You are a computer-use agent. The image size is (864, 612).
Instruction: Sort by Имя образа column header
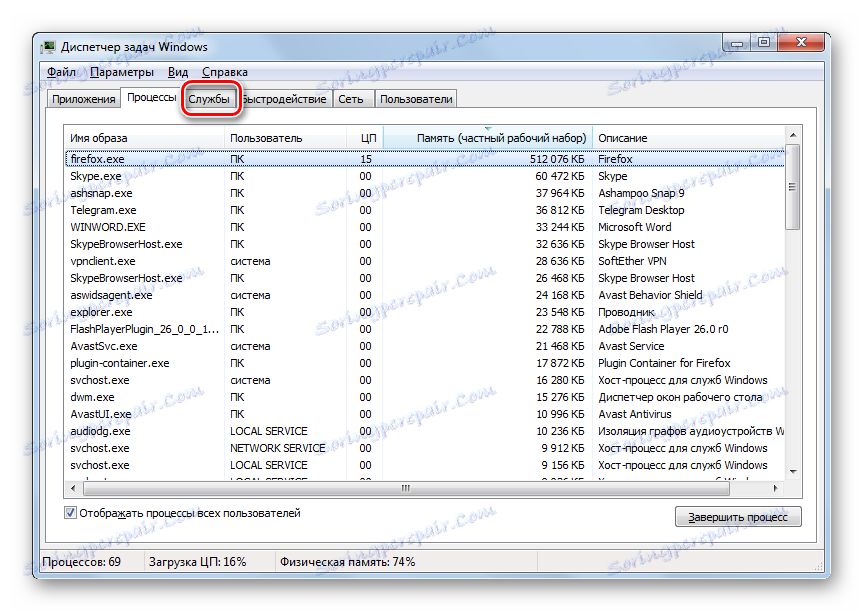144,138
